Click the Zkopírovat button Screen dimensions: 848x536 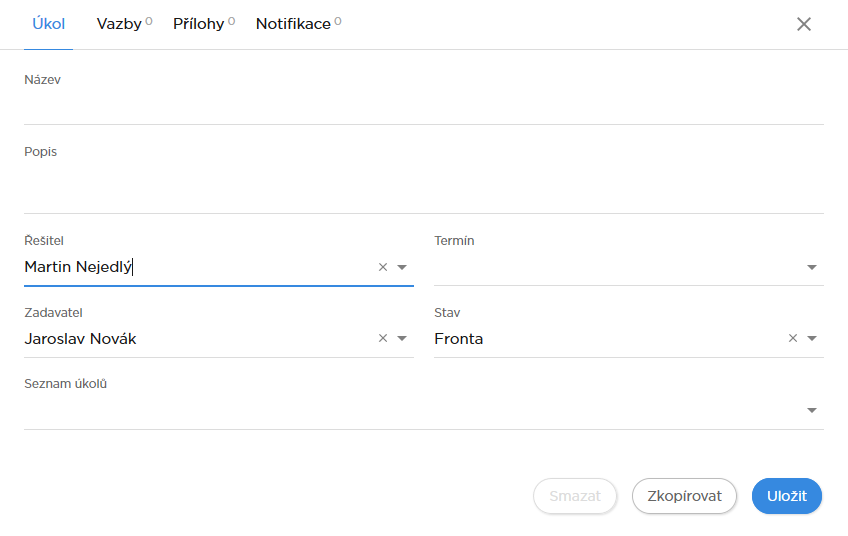click(684, 496)
